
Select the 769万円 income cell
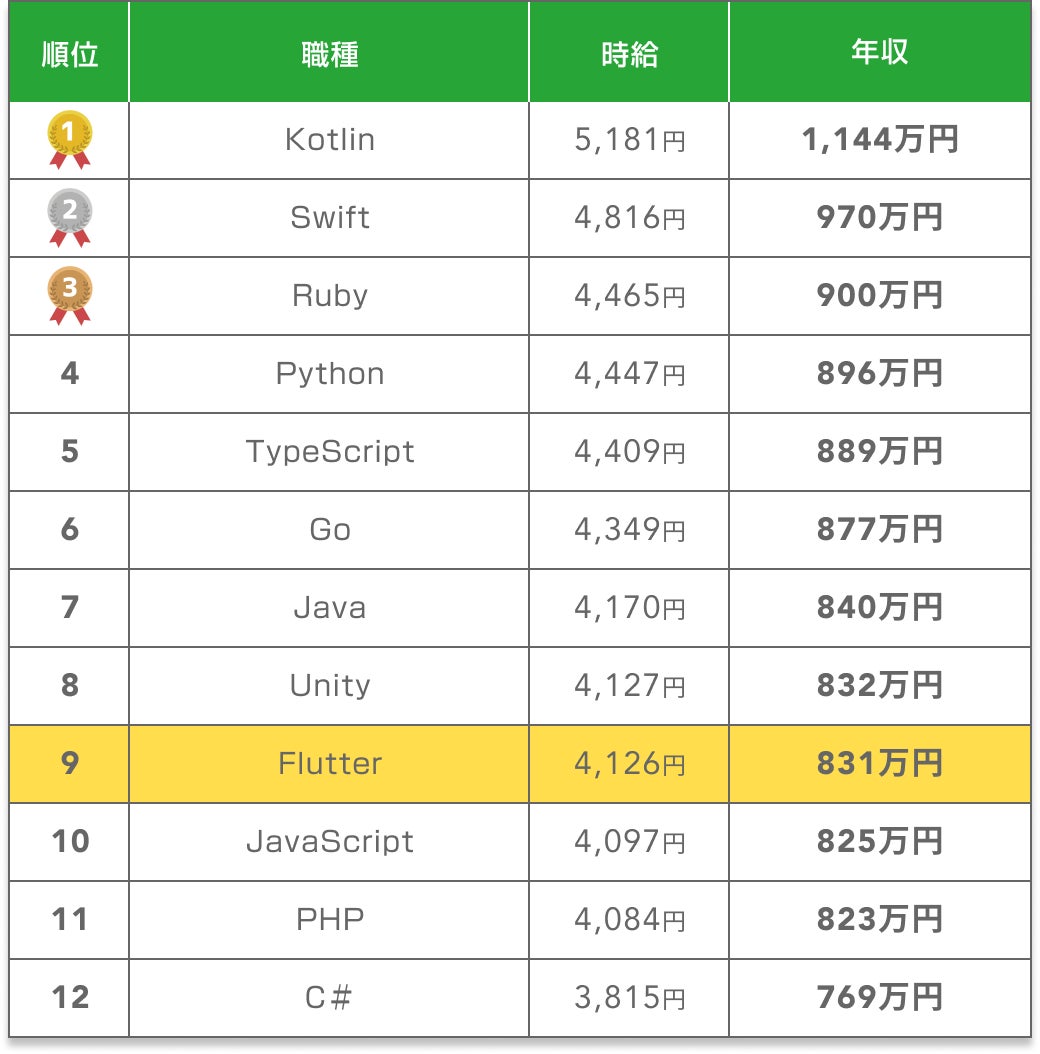[x=879, y=998]
